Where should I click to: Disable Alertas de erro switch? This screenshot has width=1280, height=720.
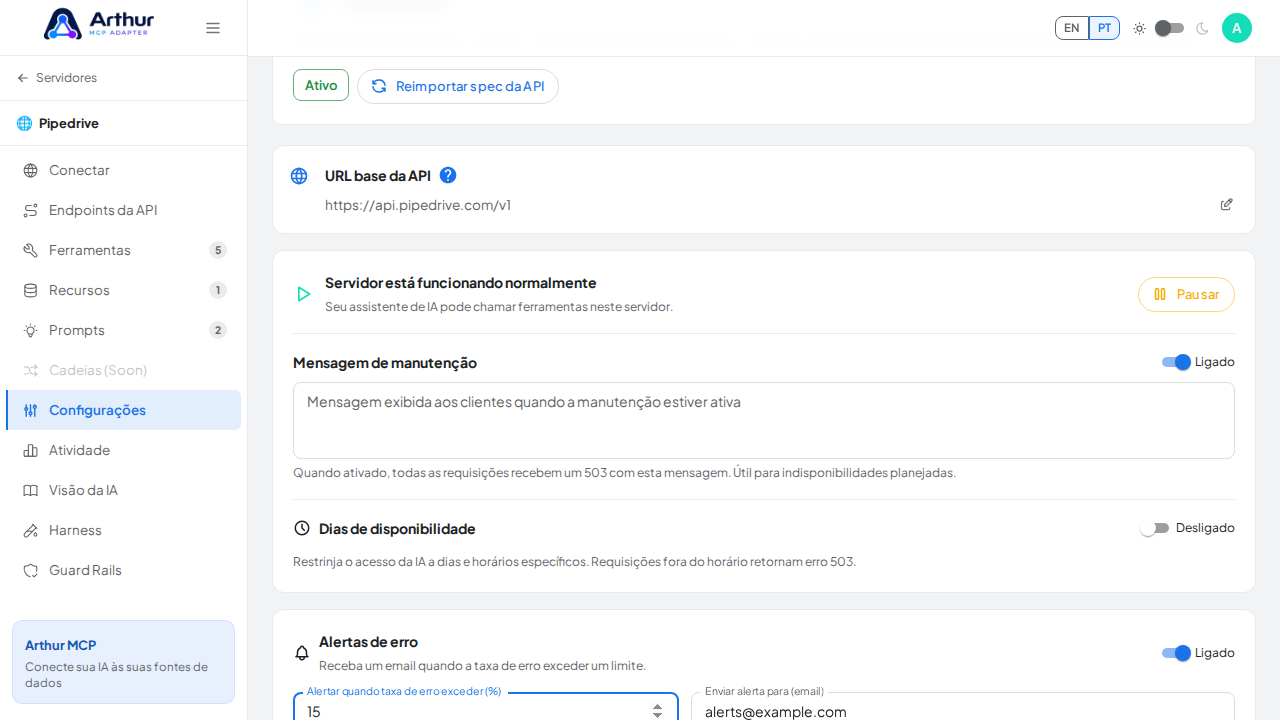click(1176, 653)
